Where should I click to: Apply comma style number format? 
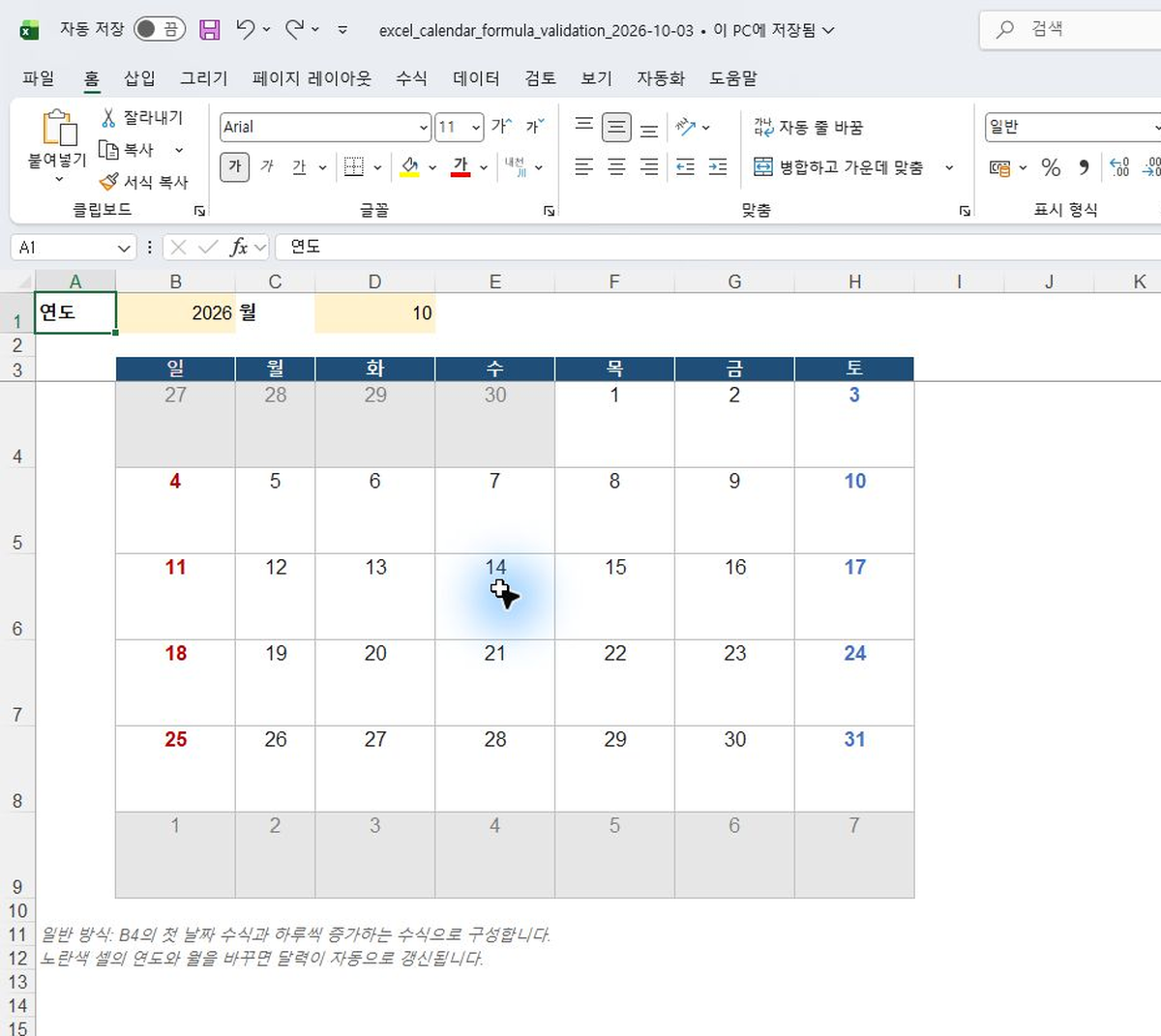1084,167
